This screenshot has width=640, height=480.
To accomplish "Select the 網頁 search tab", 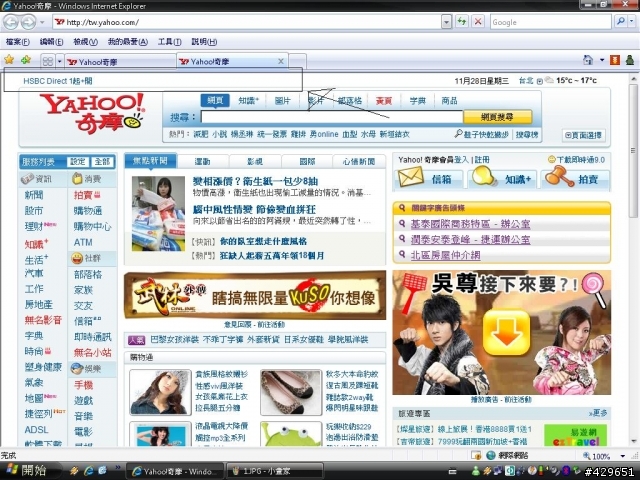I will (215, 100).
